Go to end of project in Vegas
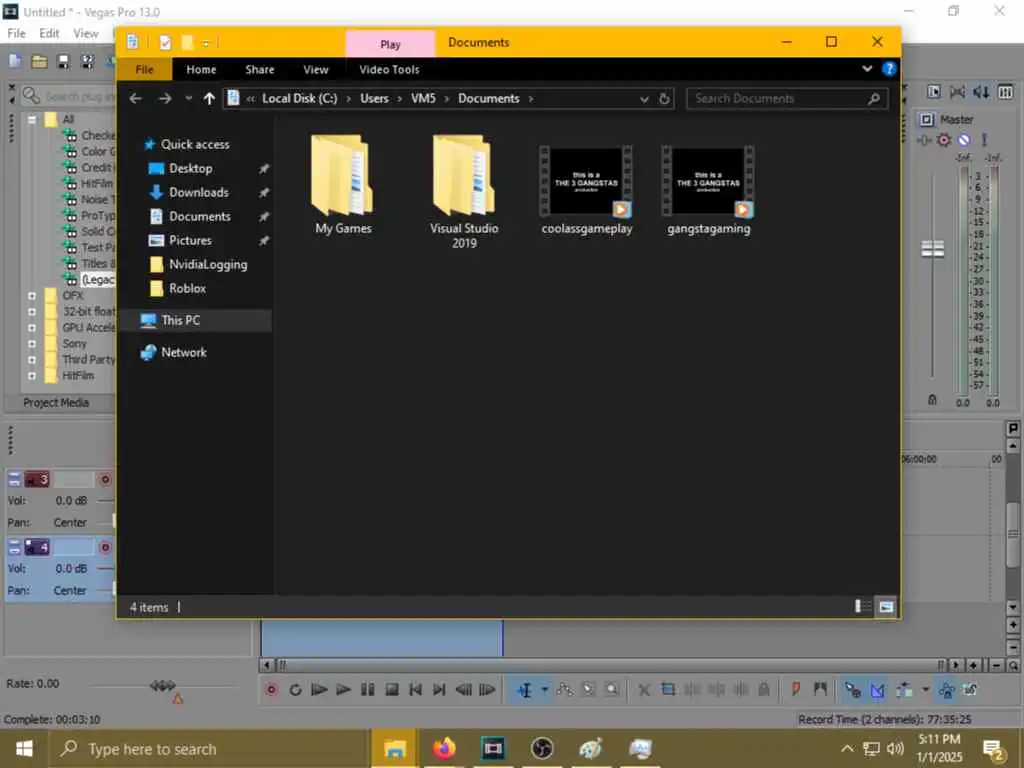The image size is (1024, 768). [440, 690]
